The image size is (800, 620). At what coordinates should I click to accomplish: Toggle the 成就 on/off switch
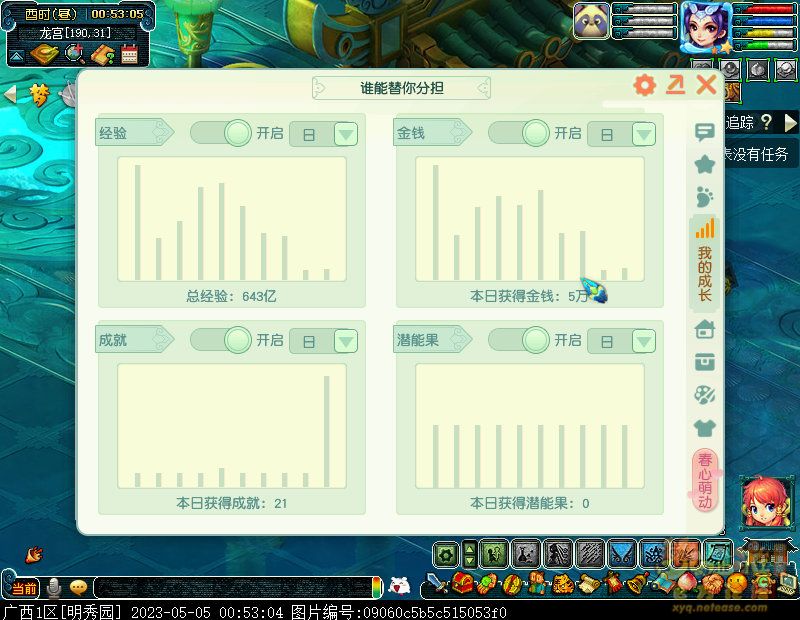click(x=220, y=340)
